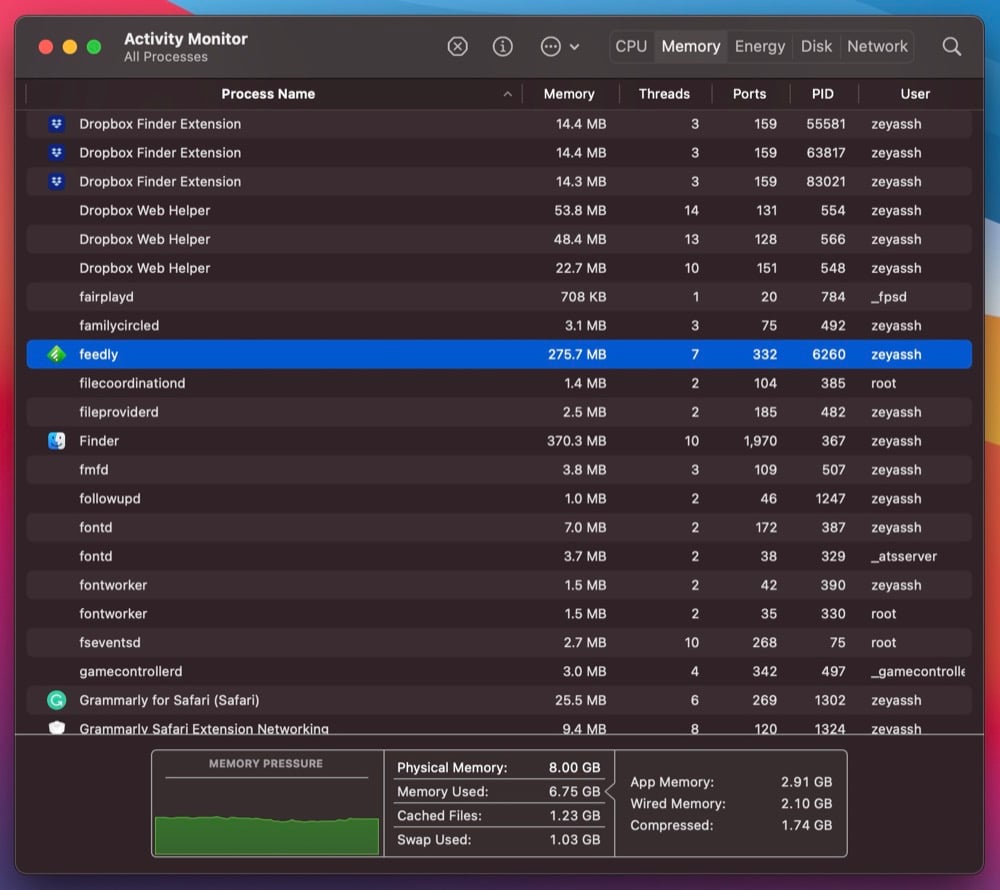Select the fmfd process

point(499,469)
